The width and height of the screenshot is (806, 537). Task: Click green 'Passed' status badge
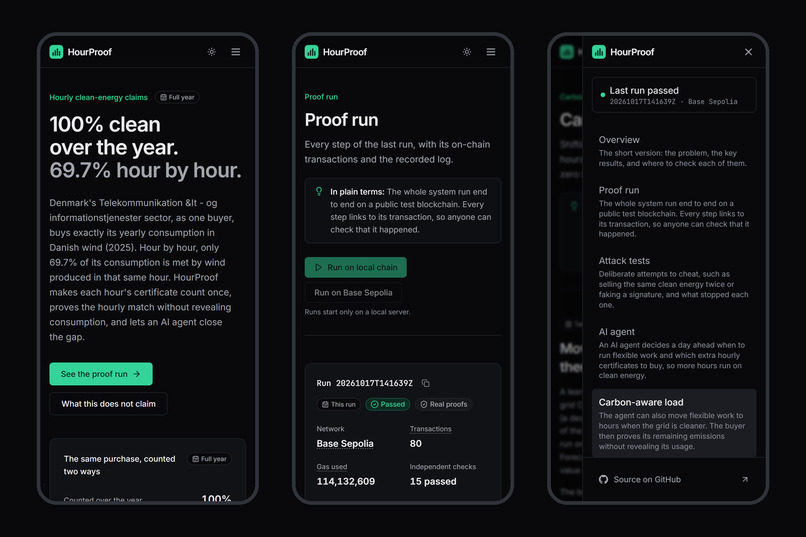point(388,404)
